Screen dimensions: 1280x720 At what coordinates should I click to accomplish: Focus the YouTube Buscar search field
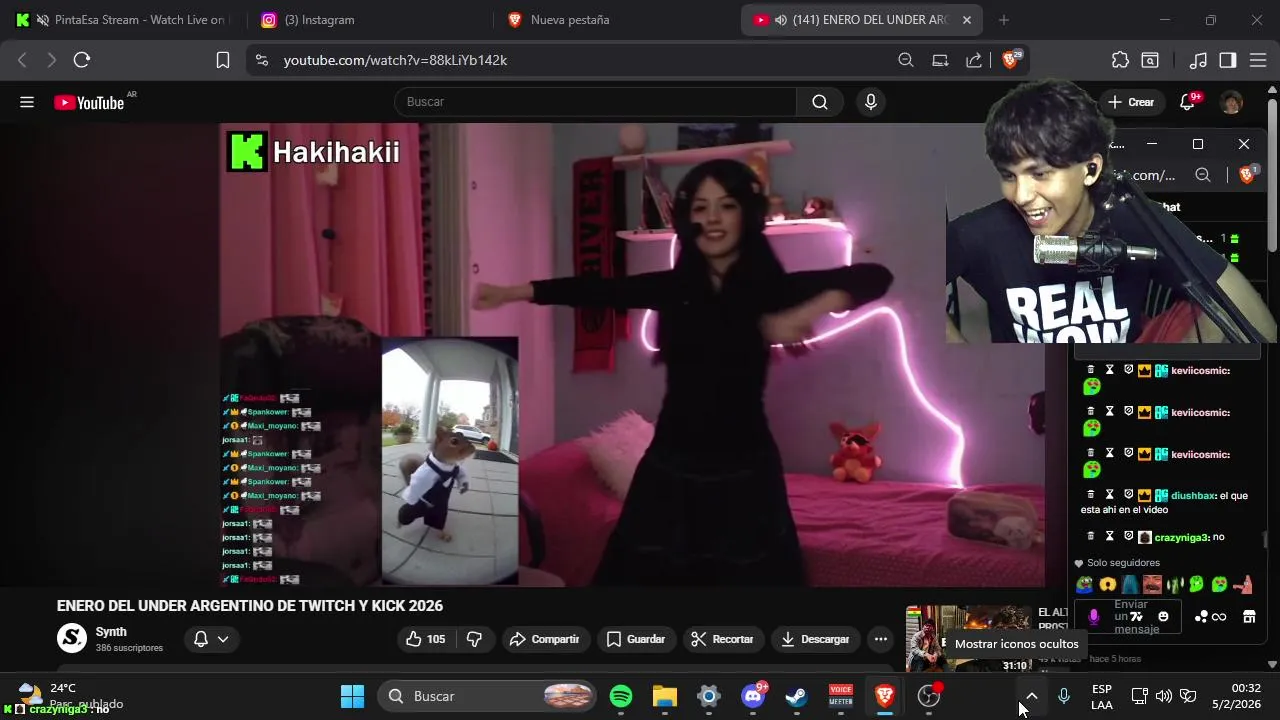coord(595,102)
